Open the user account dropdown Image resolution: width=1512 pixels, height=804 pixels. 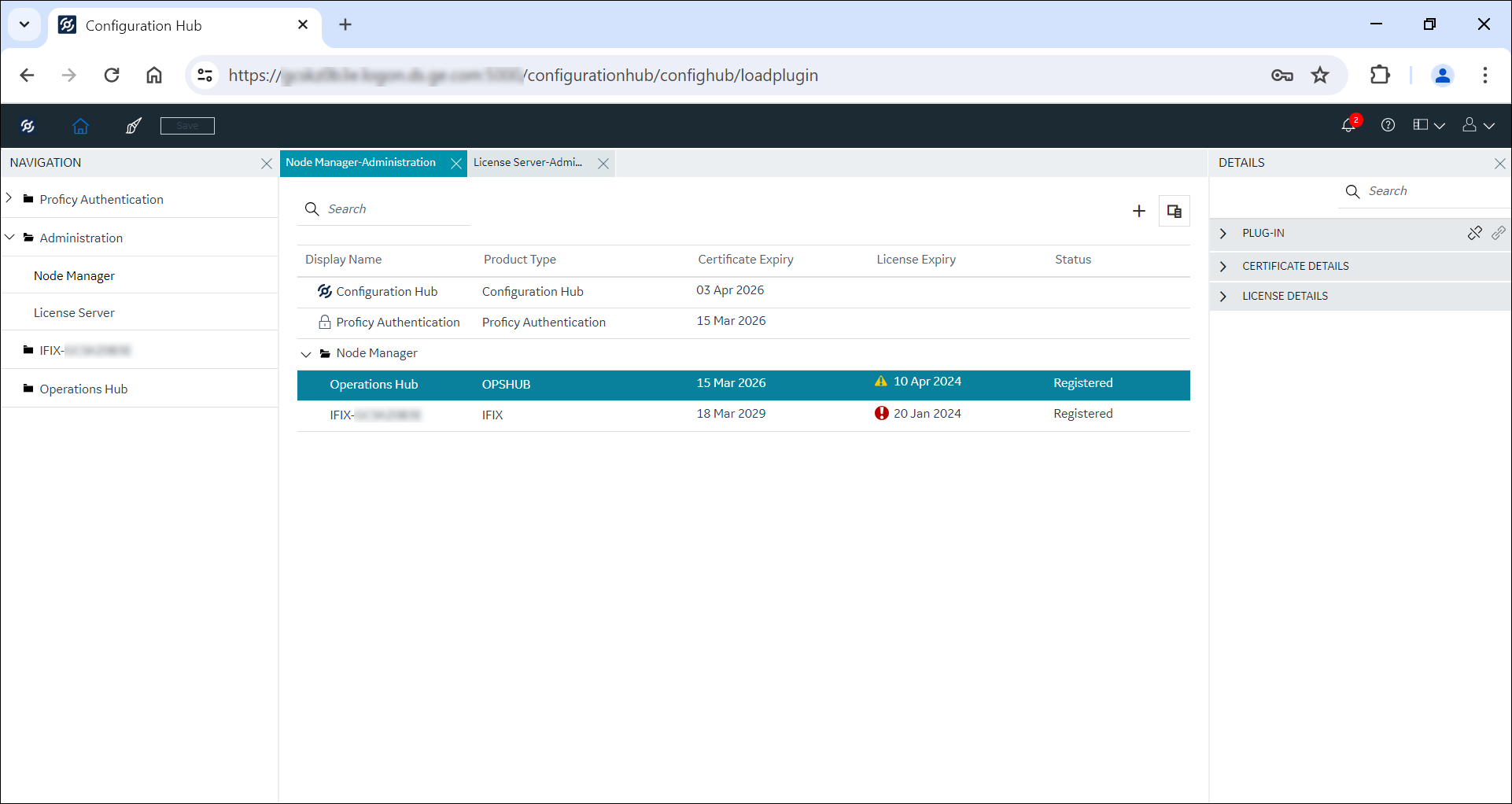coord(1478,125)
